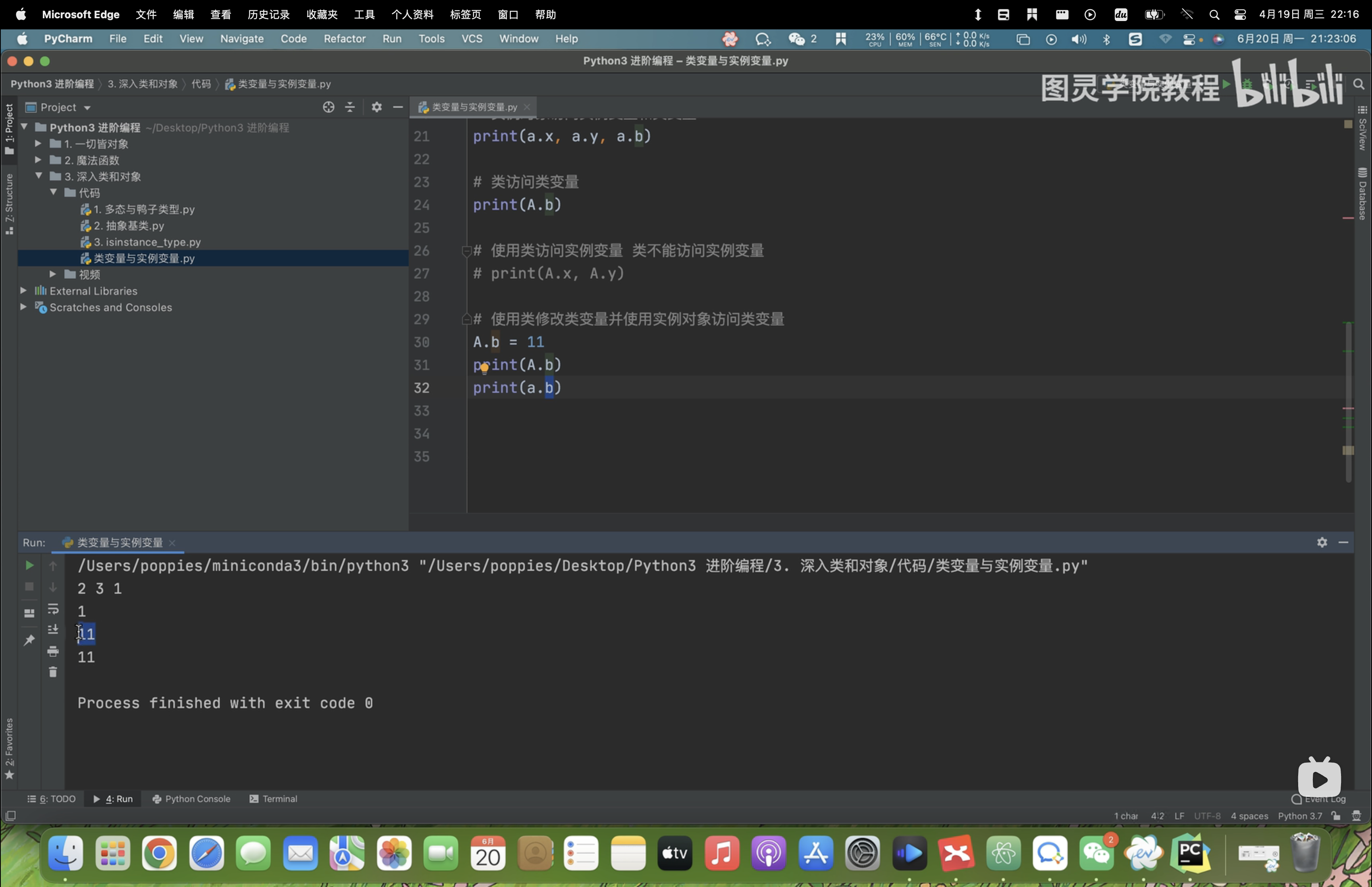Change the Python 3.7 interpreter in status bar
Viewport: 1372px width, 887px height.
1300,816
